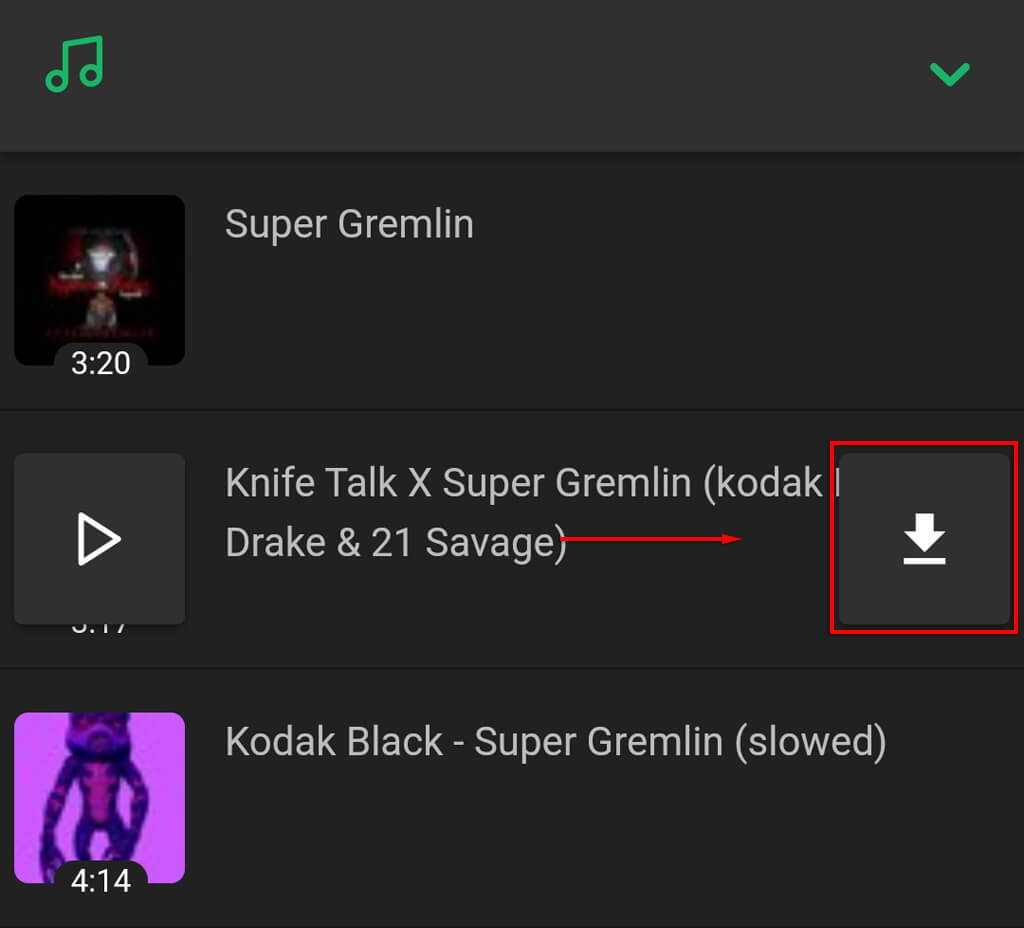Screen dimensions: 1024x928
Task: Click the green music note logo
Action: point(74,65)
